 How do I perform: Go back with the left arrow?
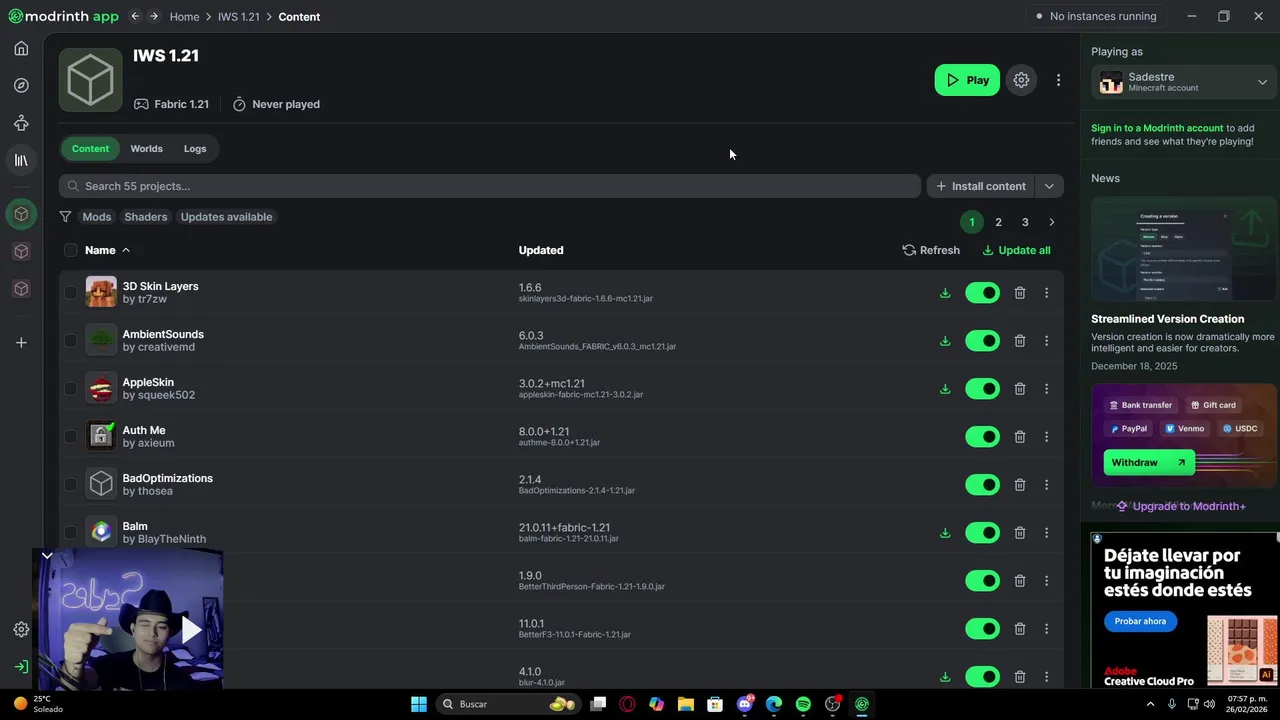pos(135,16)
